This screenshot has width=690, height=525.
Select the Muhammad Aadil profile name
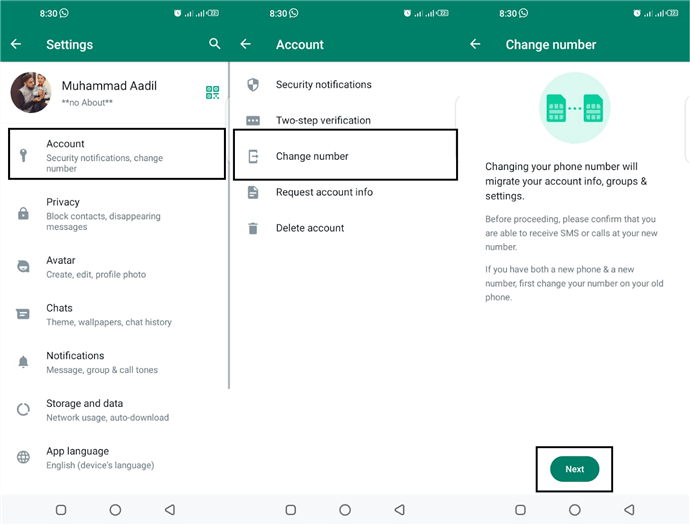coord(109,85)
